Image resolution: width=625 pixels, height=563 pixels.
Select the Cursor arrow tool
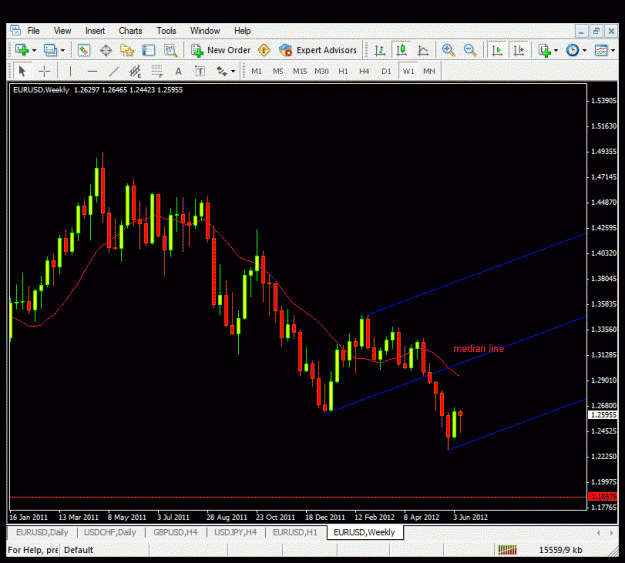tap(22, 71)
